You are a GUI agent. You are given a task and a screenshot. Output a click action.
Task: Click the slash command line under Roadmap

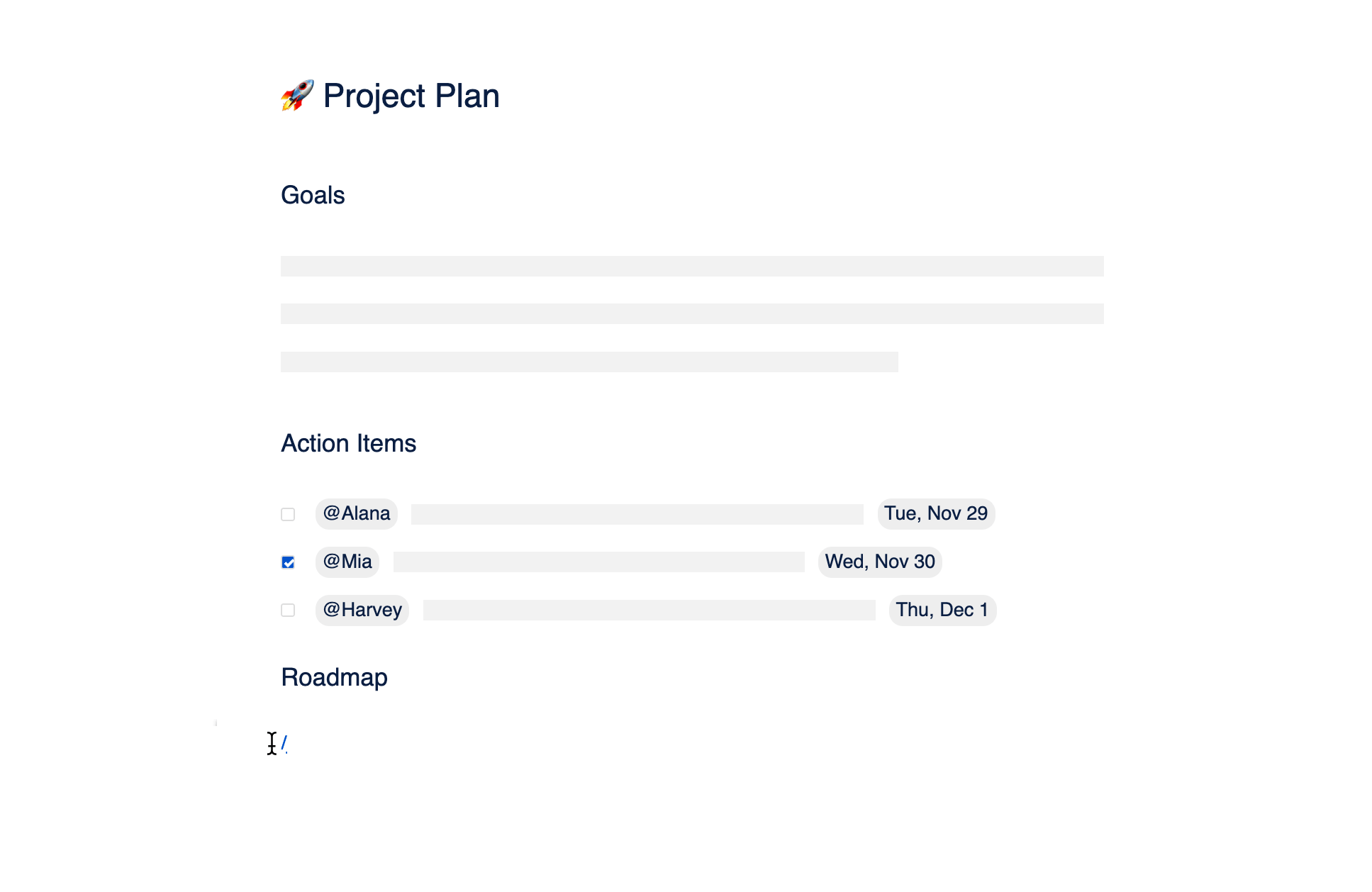coord(284,743)
